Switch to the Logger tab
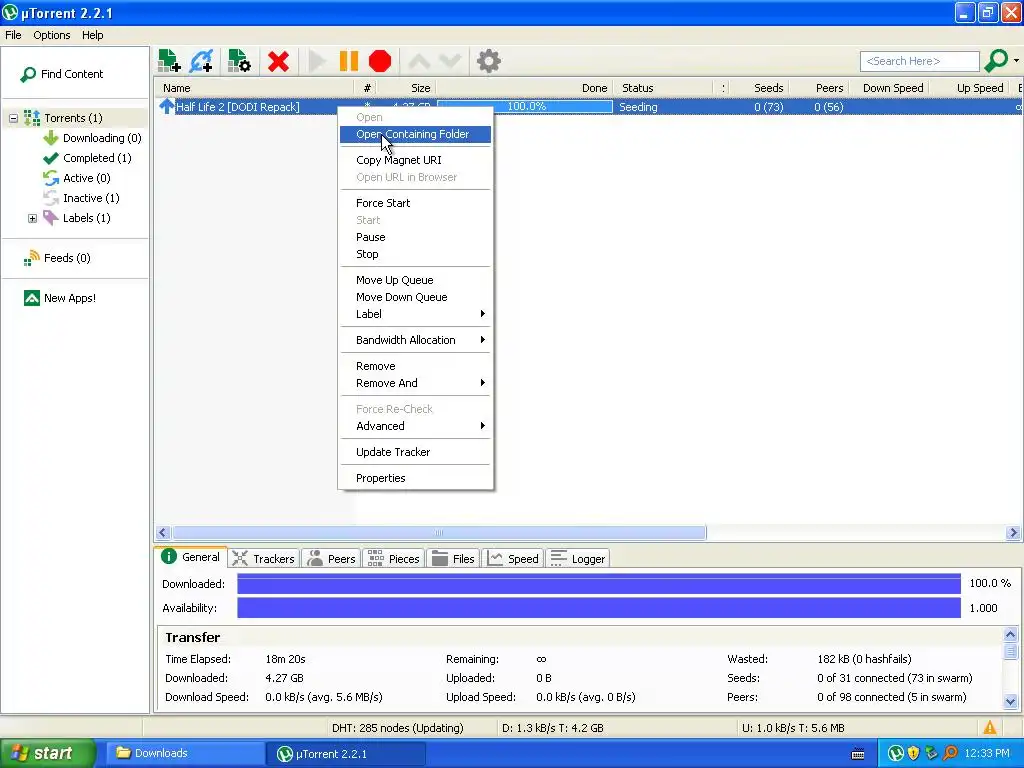The width and height of the screenshot is (1024, 768). (x=578, y=559)
